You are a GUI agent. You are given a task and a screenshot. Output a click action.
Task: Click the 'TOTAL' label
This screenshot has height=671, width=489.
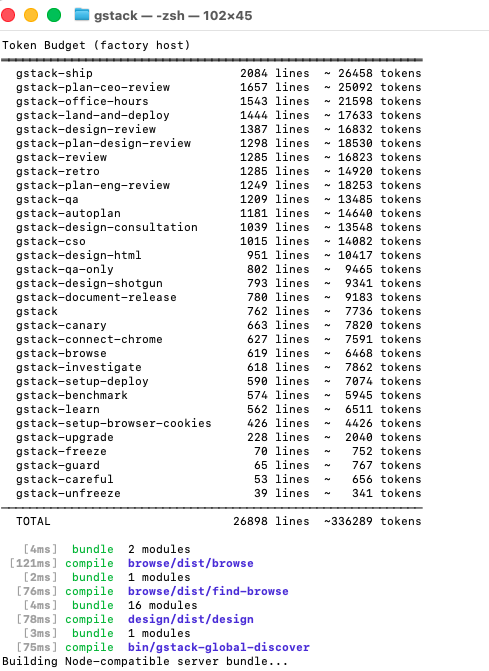pos(33,522)
